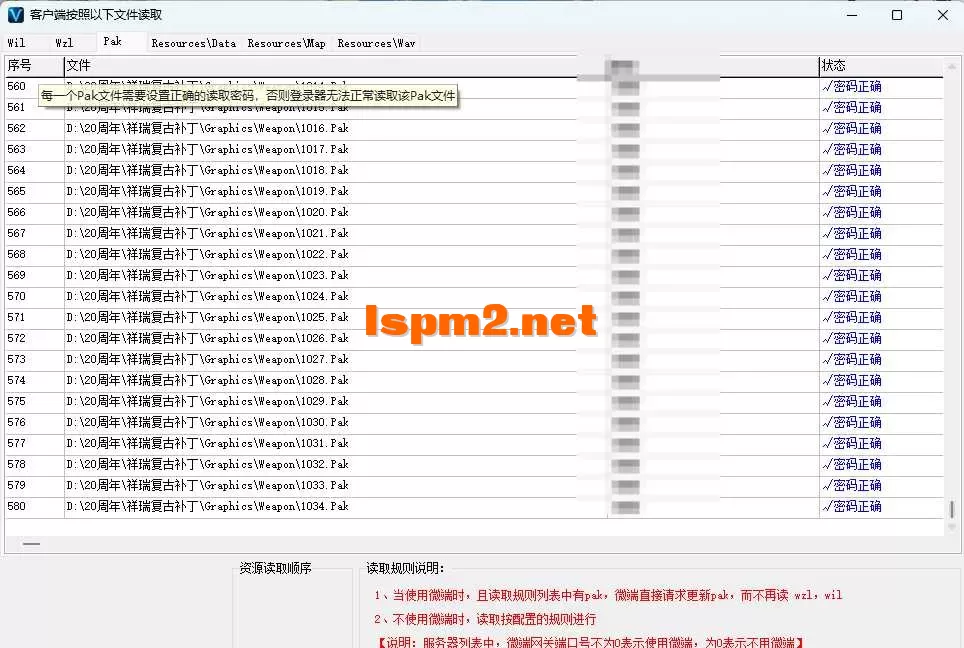Select the row for Weapon\1017.Pak
This screenshot has height=648, width=964.
(473, 149)
